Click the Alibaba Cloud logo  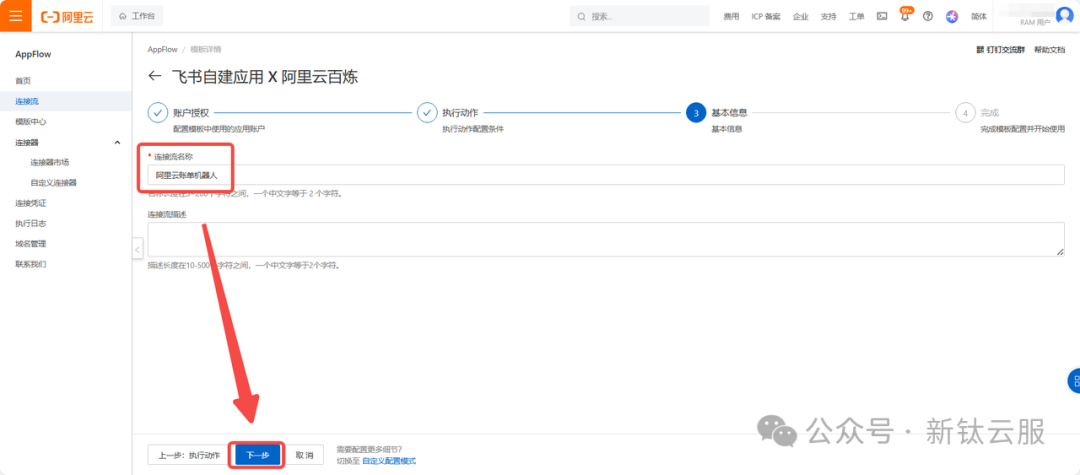(x=68, y=17)
